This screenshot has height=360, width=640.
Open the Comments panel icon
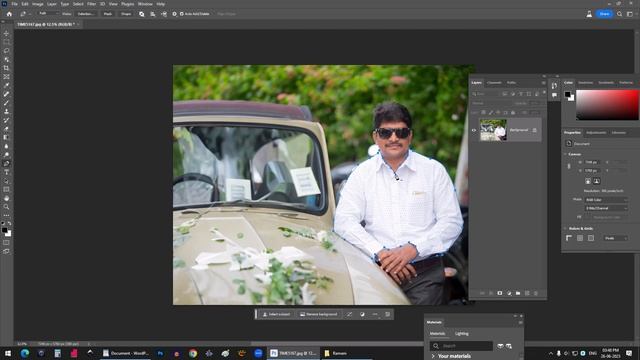[x=554, y=95]
